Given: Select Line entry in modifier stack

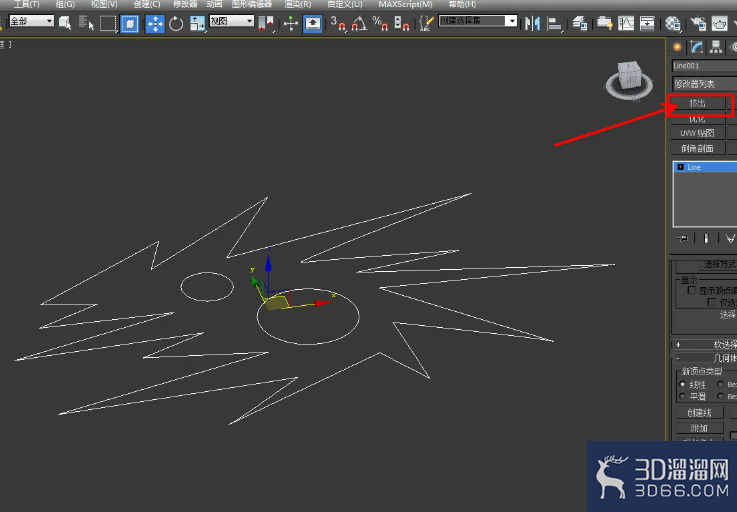Looking at the screenshot, I should (x=706, y=167).
